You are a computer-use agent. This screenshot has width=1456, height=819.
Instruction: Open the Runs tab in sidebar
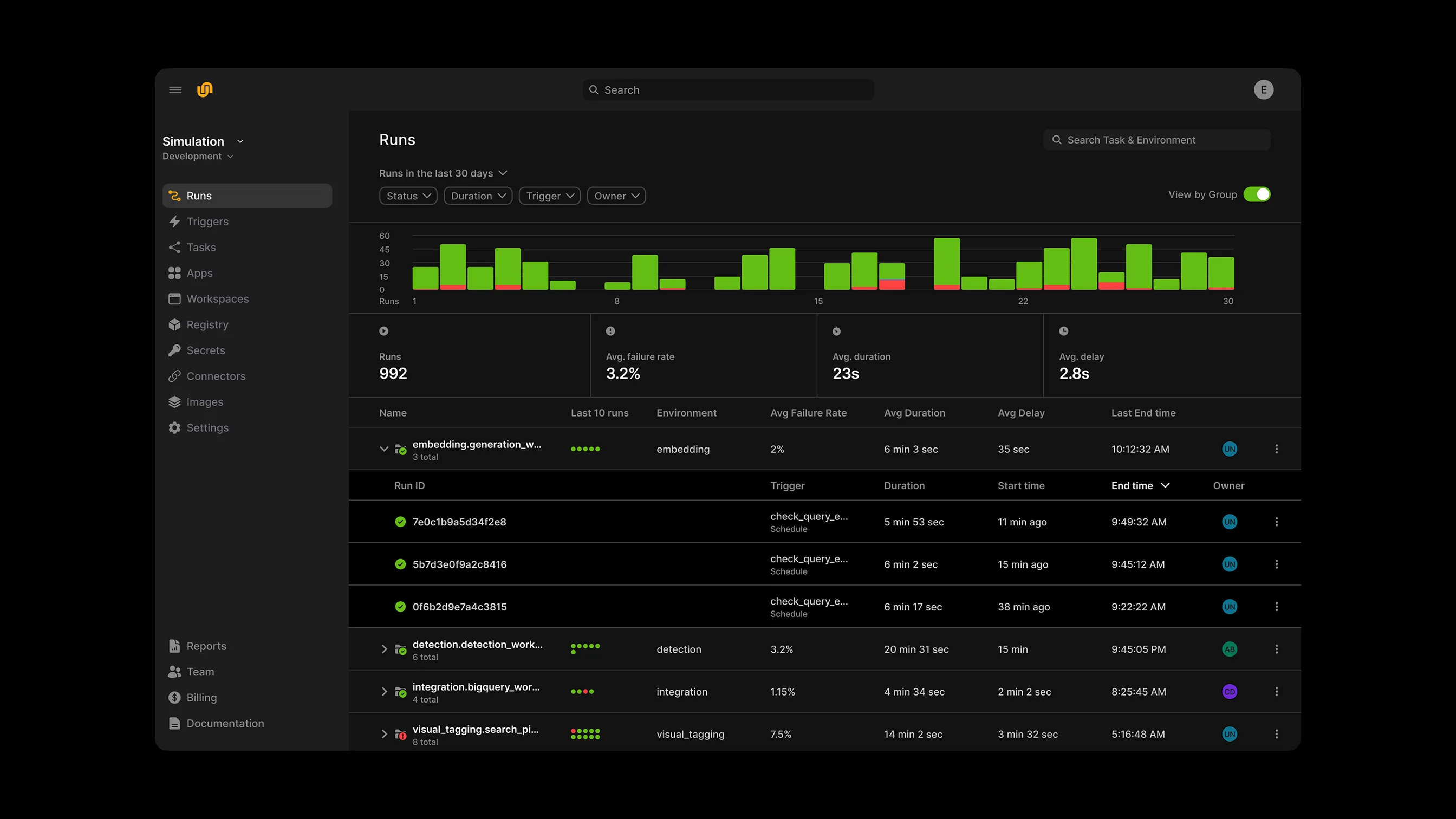pyautogui.click(x=199, y=195)
